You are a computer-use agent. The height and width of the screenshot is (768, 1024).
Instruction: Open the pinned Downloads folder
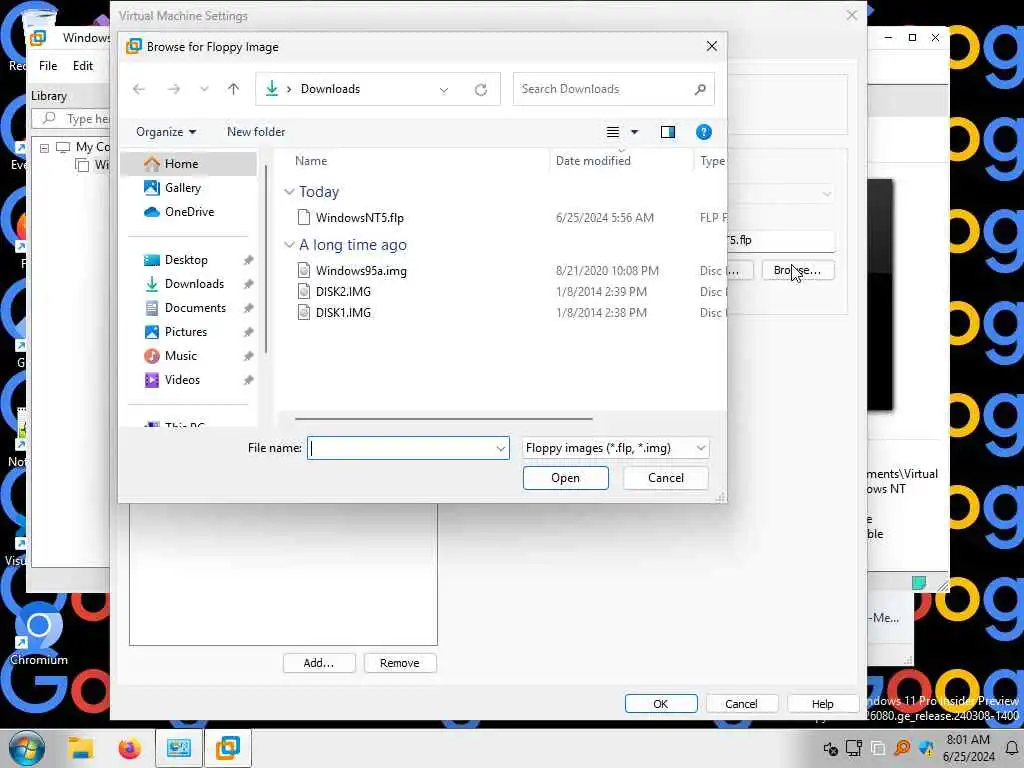(194, 284)
